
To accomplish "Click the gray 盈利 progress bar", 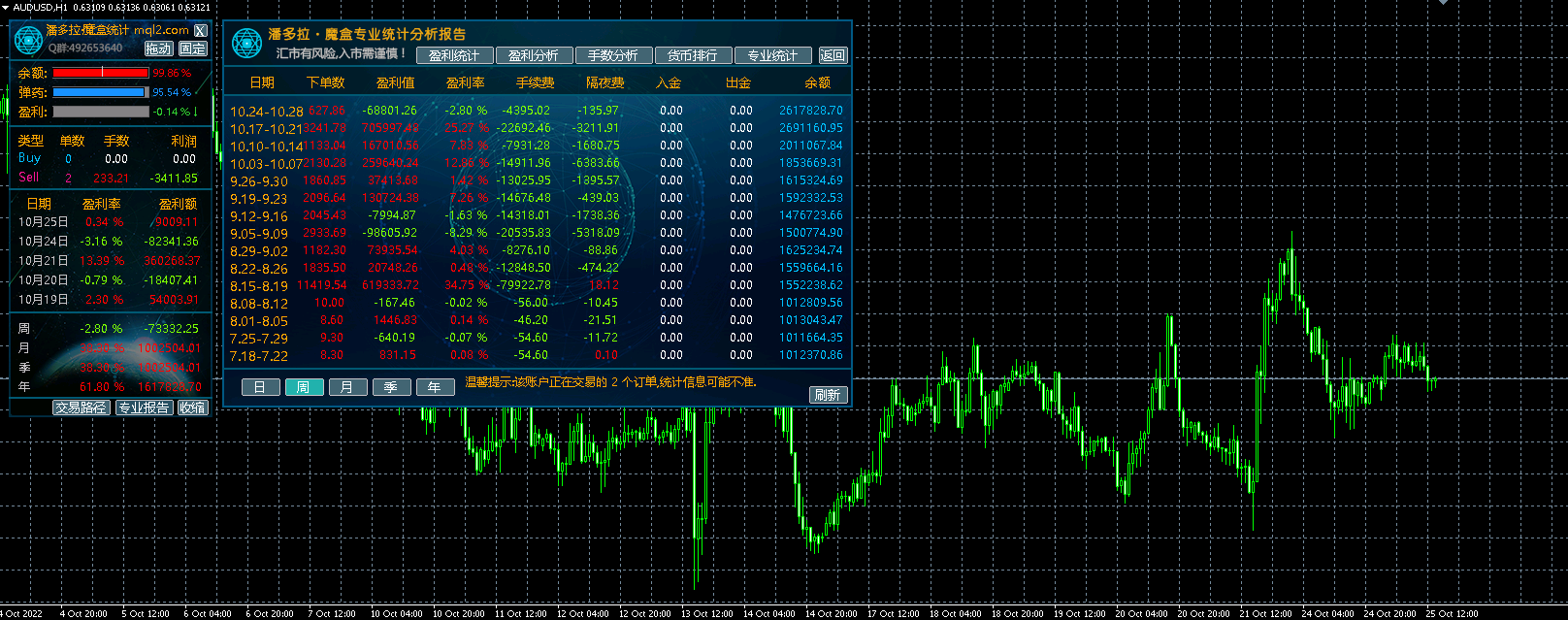I will [x=101, y=112].
